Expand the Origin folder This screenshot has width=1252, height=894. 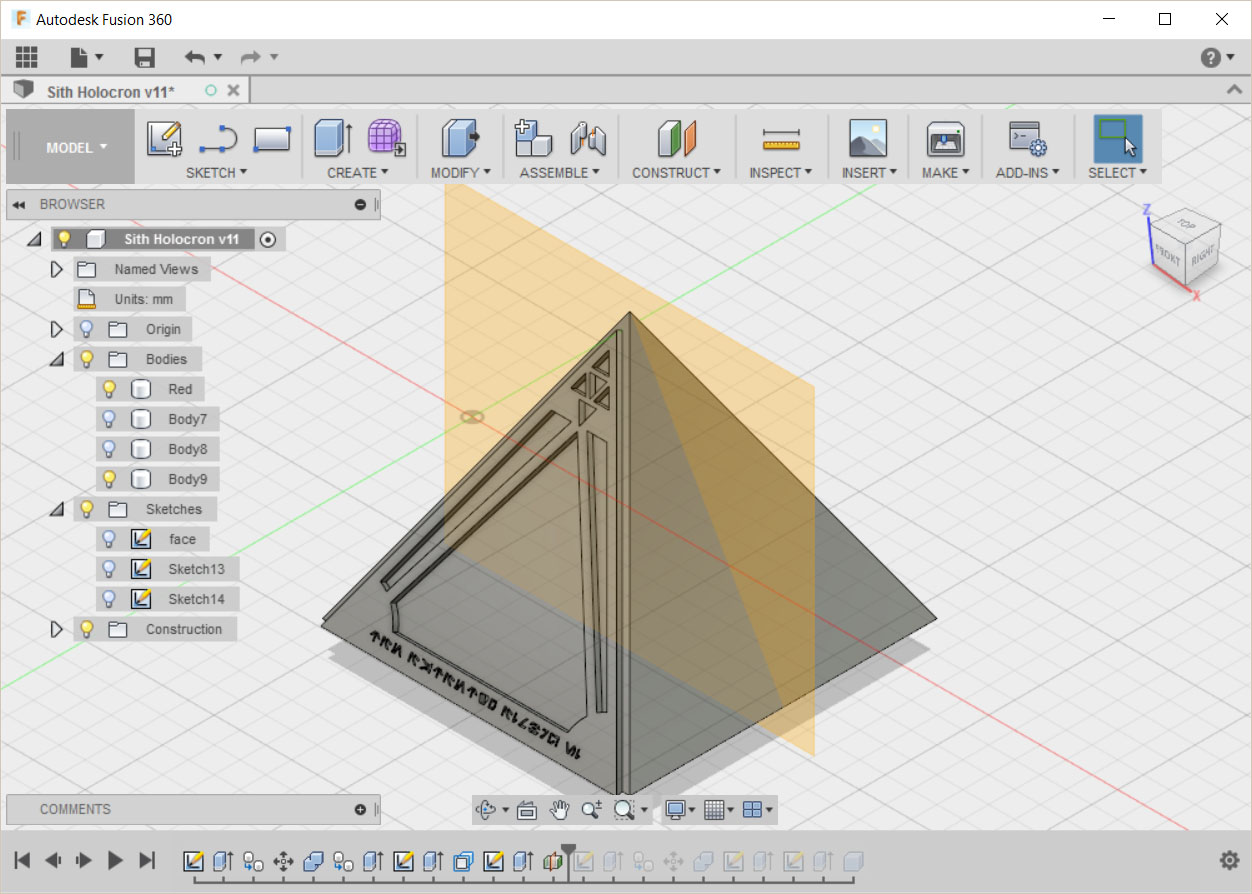pos(56,329)
